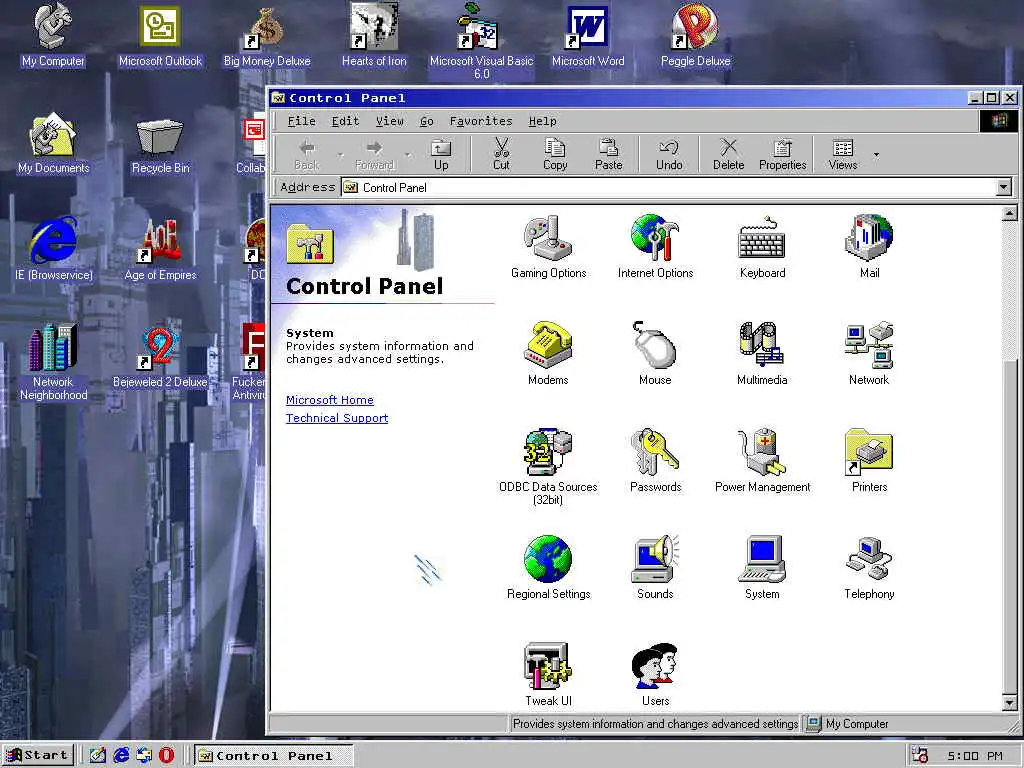The width and height of the screenshot is (1024, 768).
Task: Click the Cut scissors toolbar button
Action: [501, 155]
